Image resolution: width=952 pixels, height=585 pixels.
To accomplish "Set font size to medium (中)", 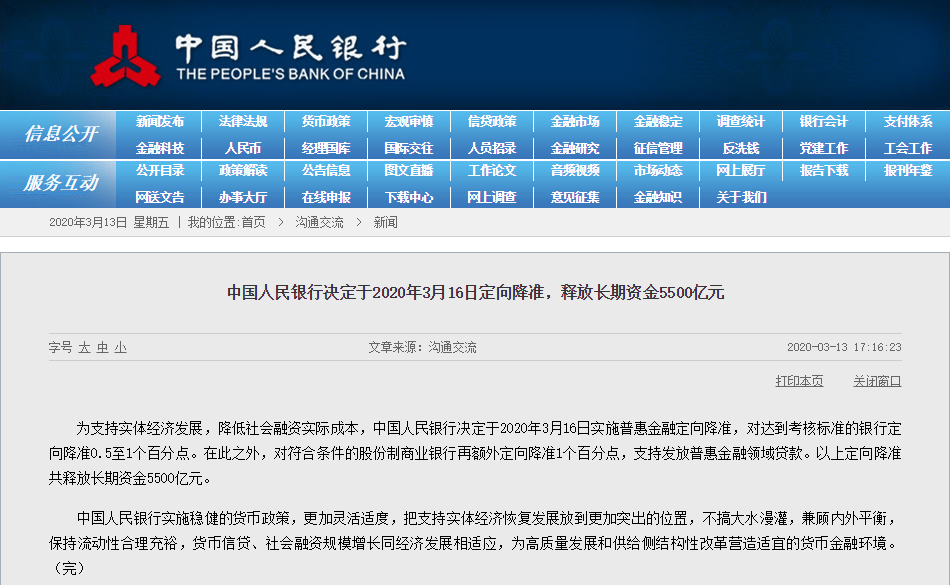I will (x=102, y=348).
